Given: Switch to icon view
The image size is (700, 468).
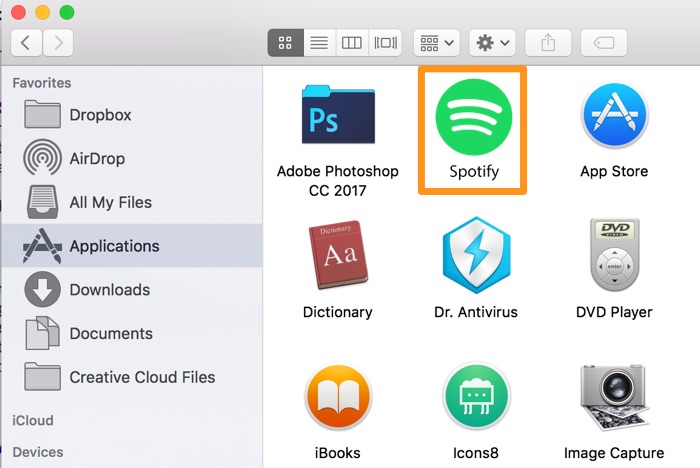Looking at the screenshot, I should pos(285,43).
